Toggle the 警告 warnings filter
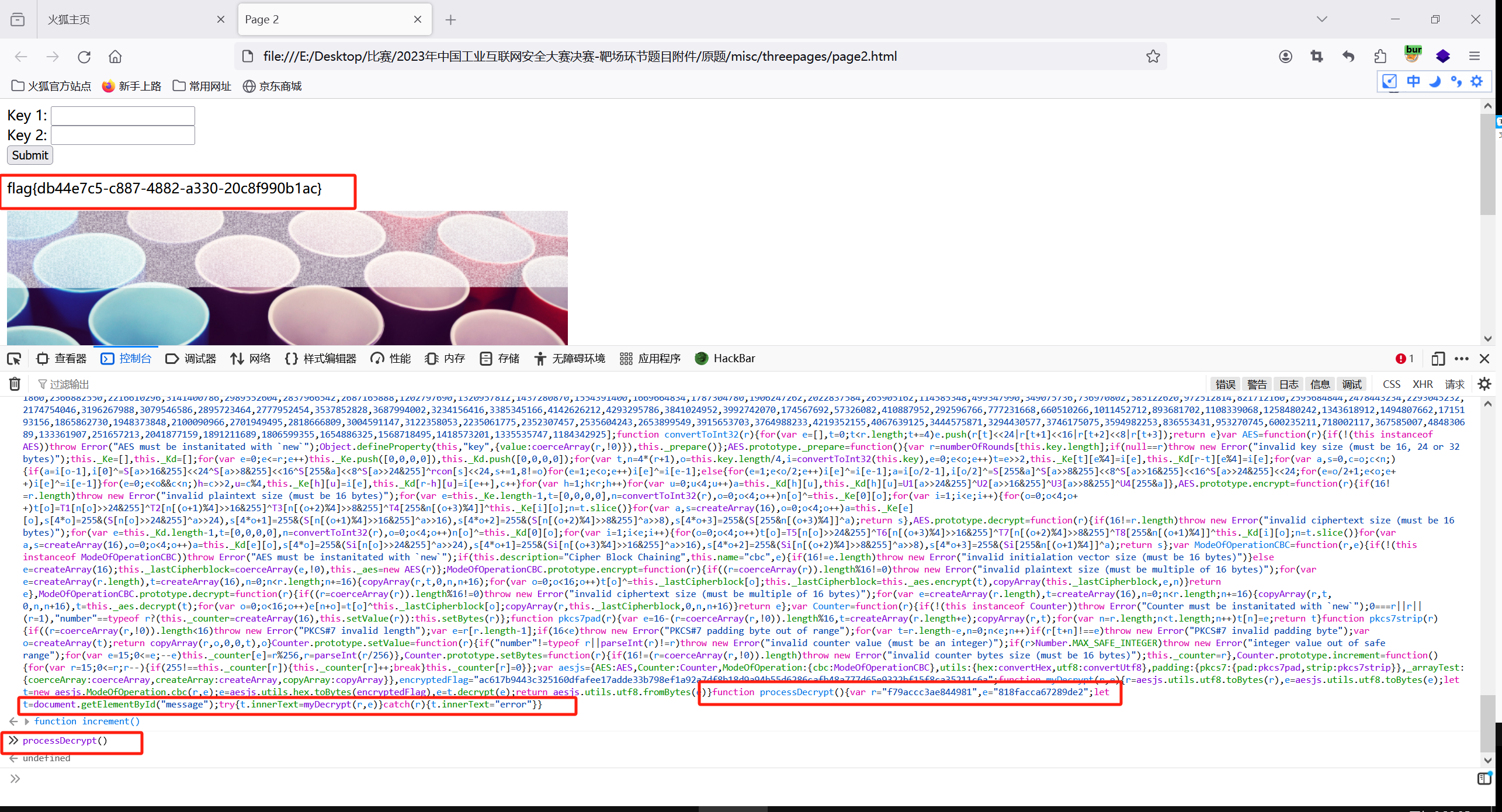The height and width of the screenshot is (812, 1502). [1257, 384]
